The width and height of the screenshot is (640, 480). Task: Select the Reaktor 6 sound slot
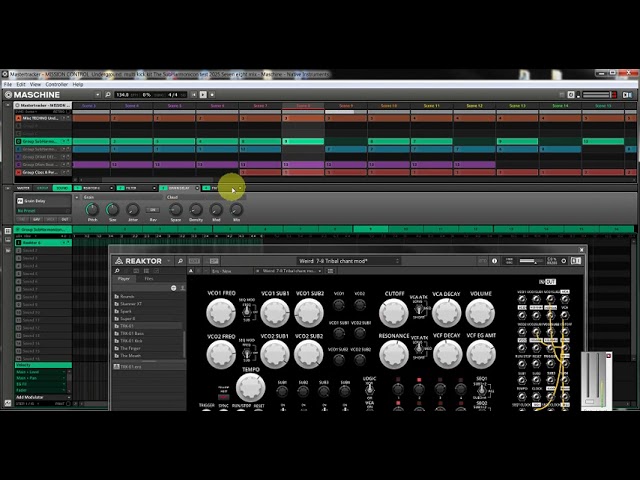click(43, 242)
